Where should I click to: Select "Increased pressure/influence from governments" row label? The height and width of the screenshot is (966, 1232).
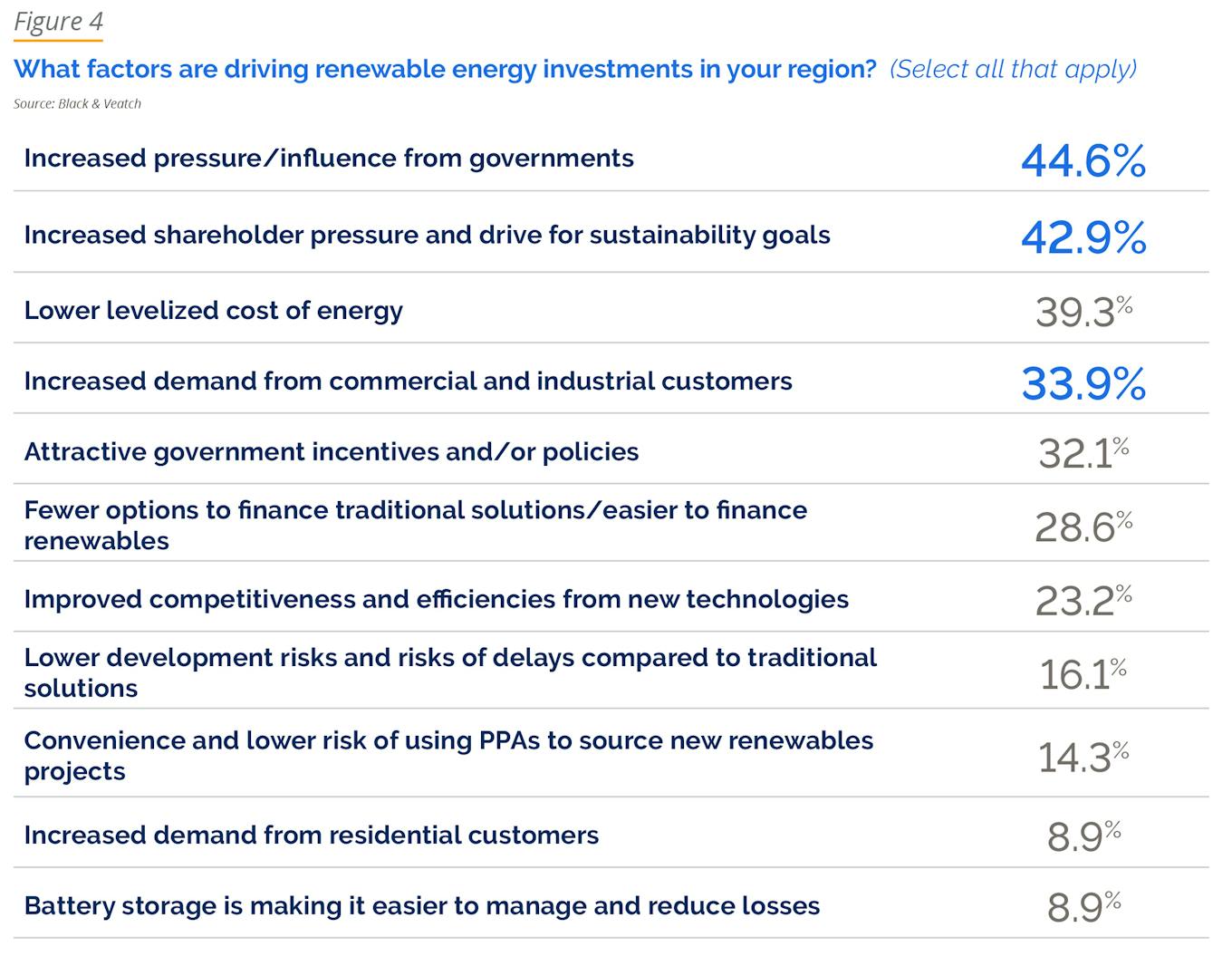click(329, 159)
